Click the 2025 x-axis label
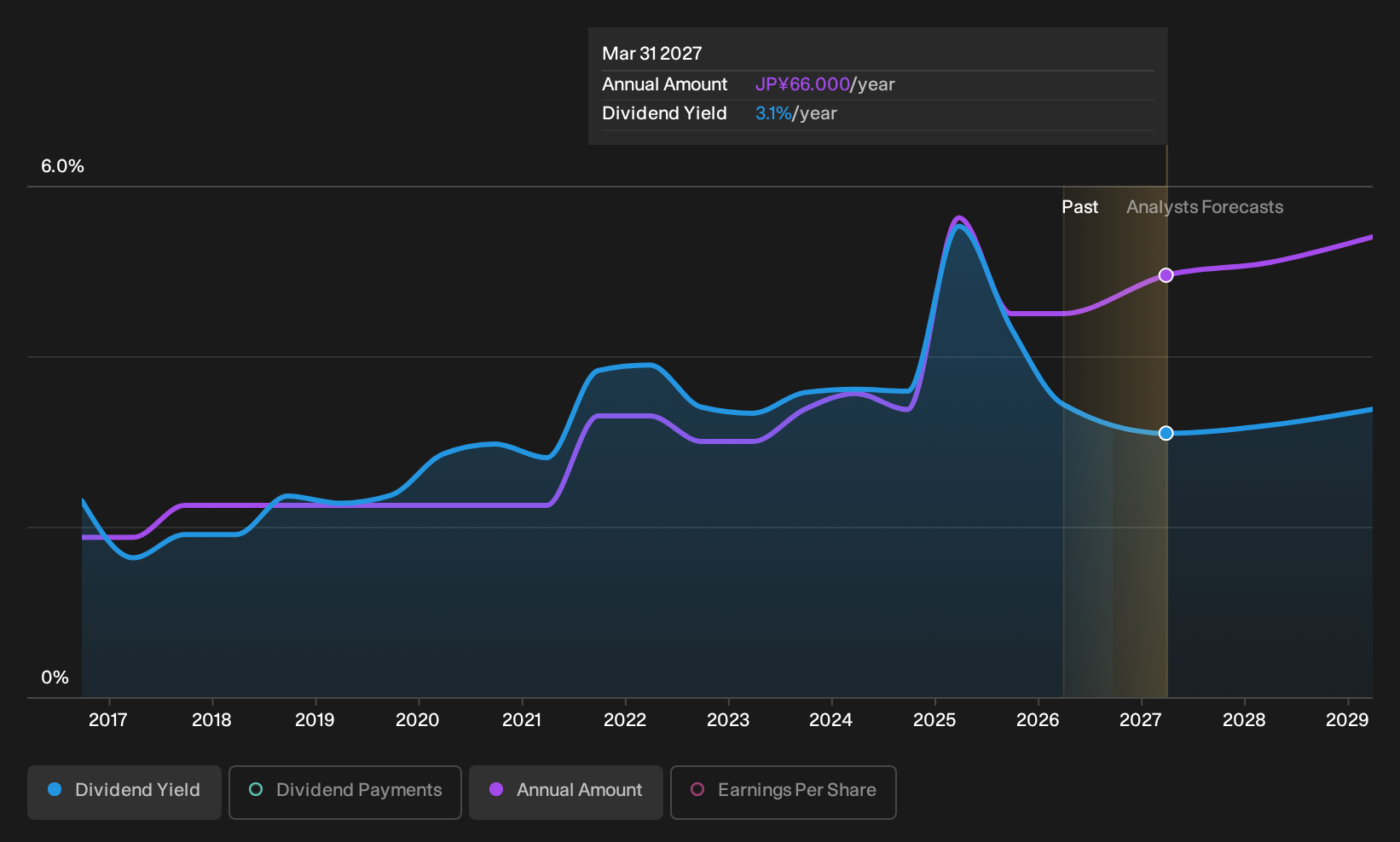 (x=934, y=720)
